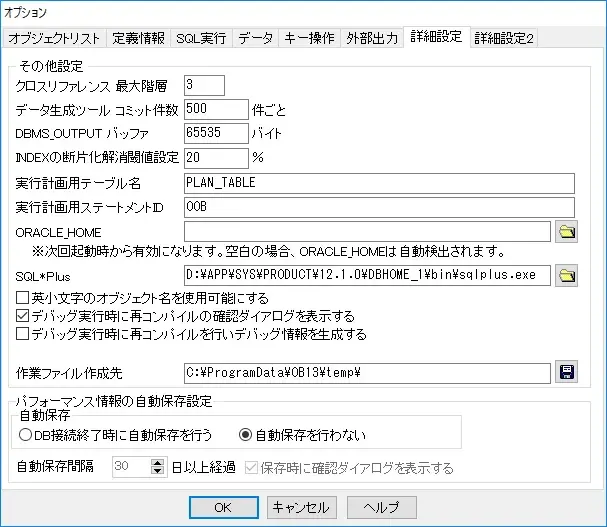Screen dimensions: 607x527
Task: Check デバッグ情報を生成する checkbox
Action: coord(23,334)
